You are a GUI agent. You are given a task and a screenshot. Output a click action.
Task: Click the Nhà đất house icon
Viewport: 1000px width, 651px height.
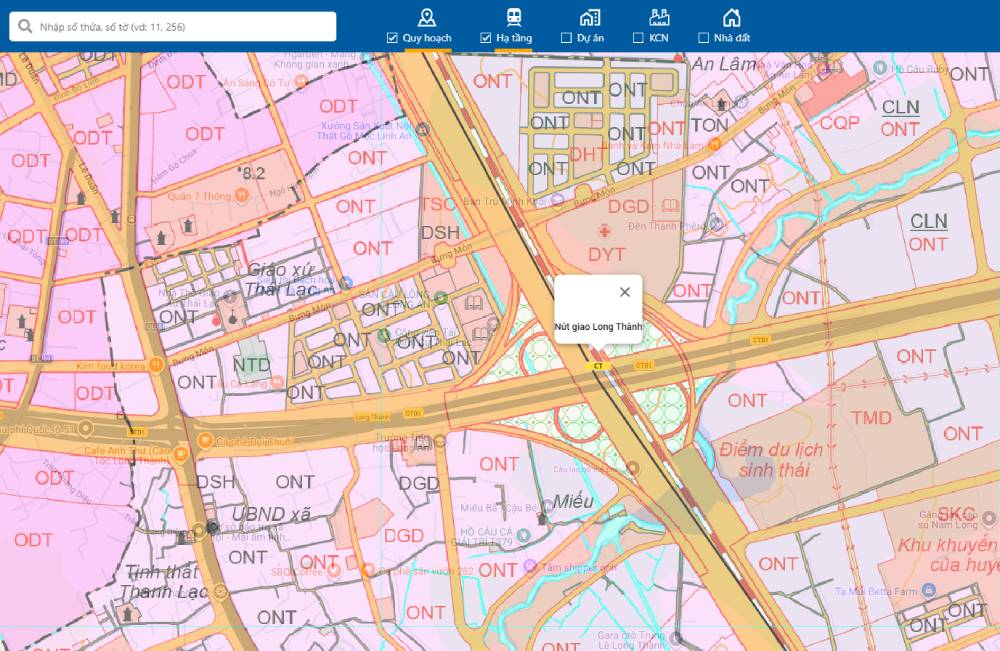point(732,17)
